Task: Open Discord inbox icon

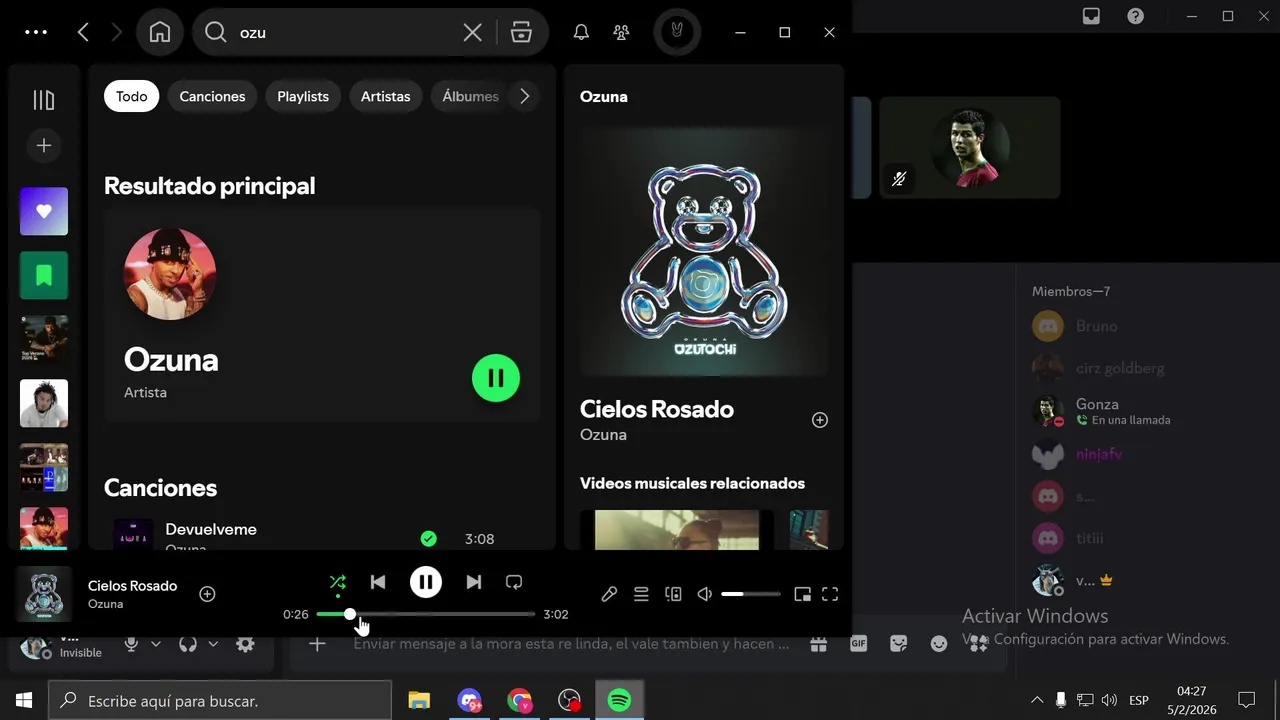Action: pyautogui.click(x=1092, y=16)
